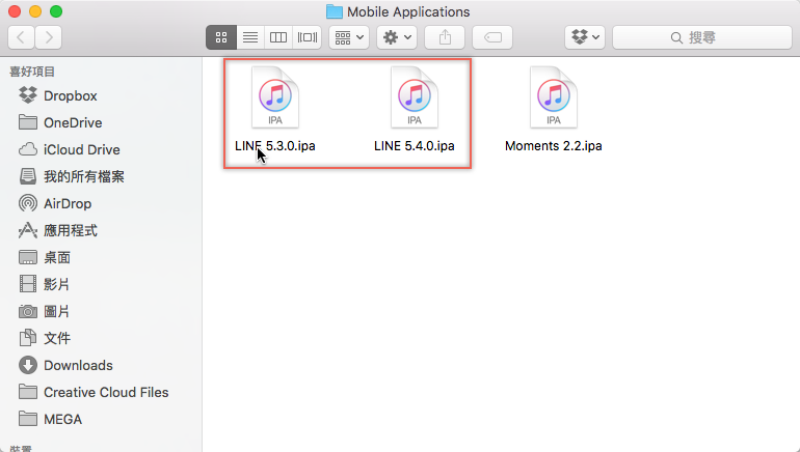
Task: Click the MEGA folder icon in sidebar
Action: coord(28,419)
